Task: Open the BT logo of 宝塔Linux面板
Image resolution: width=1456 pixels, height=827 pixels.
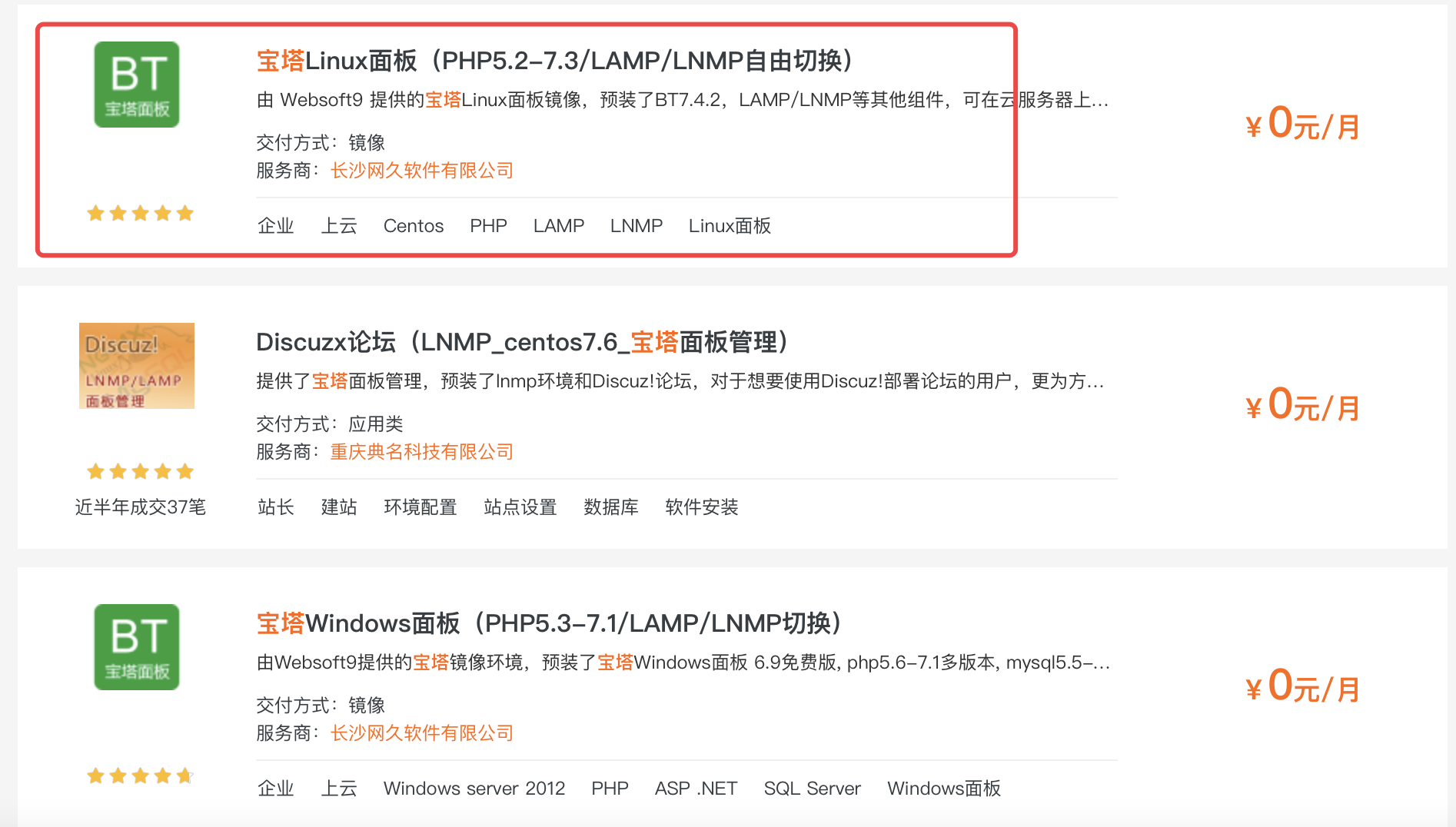Action: (137, 85)
